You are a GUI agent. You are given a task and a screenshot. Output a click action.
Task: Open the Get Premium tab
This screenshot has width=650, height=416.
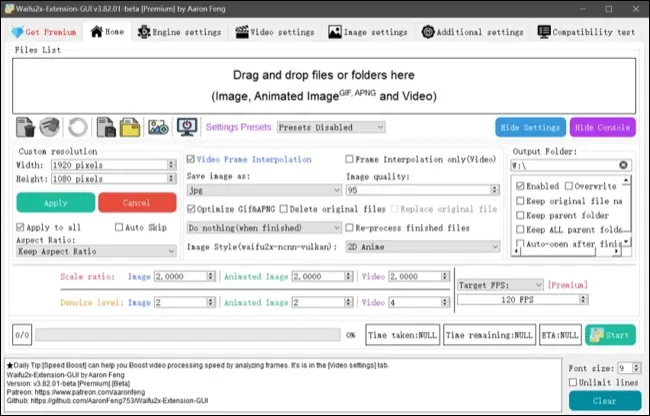pos(44,32)
